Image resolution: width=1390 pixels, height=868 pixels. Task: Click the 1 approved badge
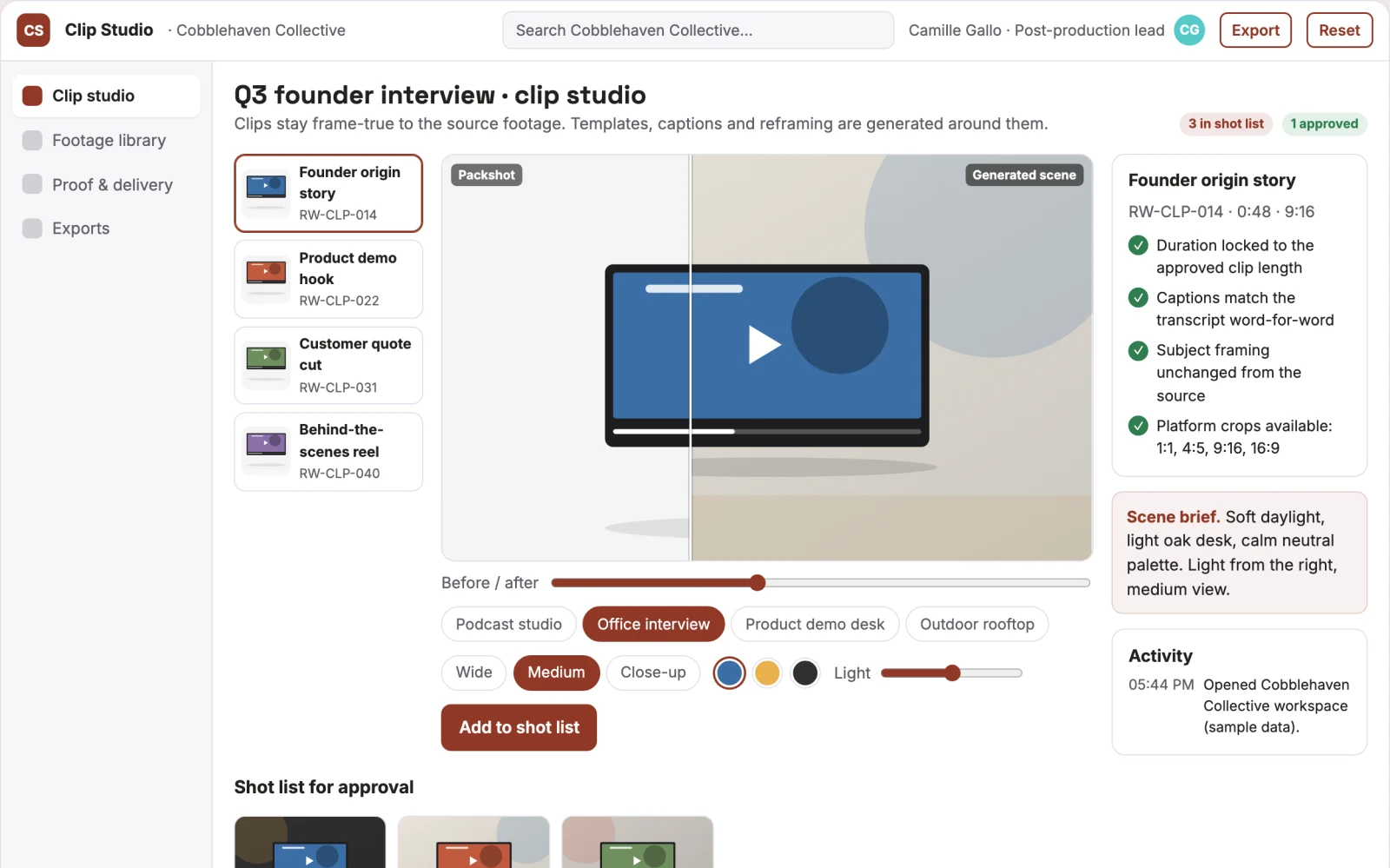1324,123
